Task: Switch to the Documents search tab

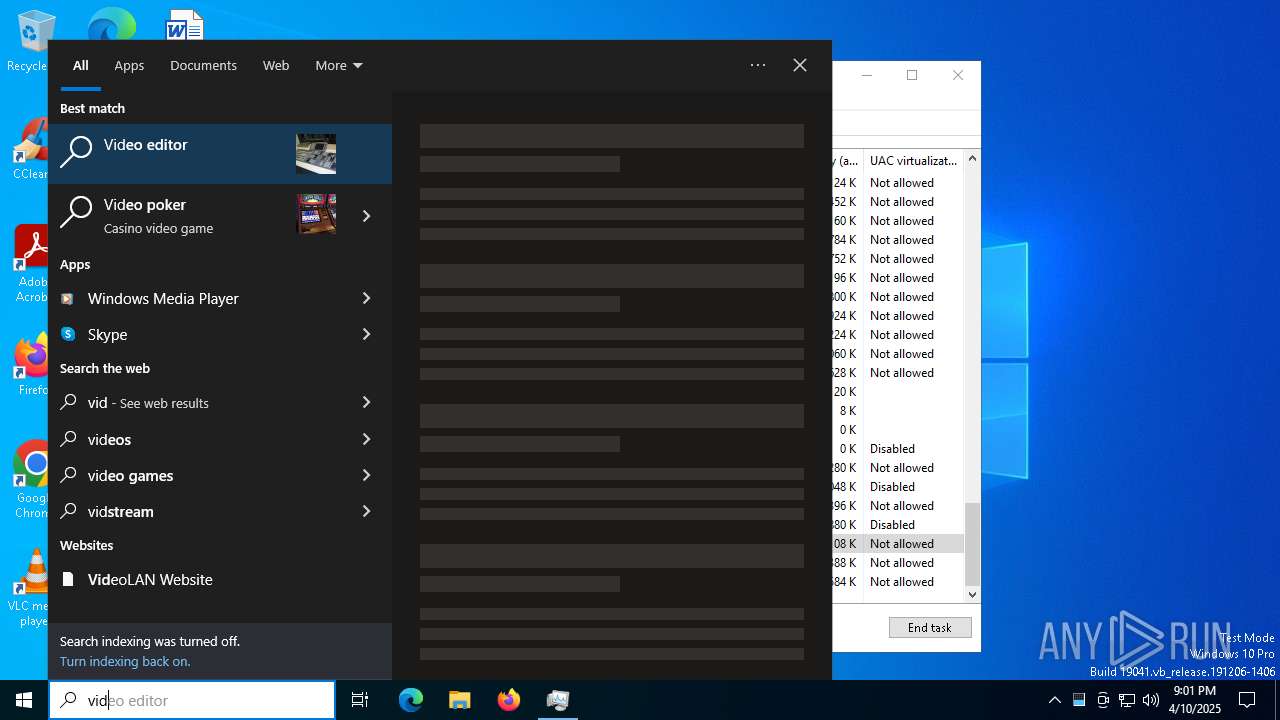Action: (203, 65)
